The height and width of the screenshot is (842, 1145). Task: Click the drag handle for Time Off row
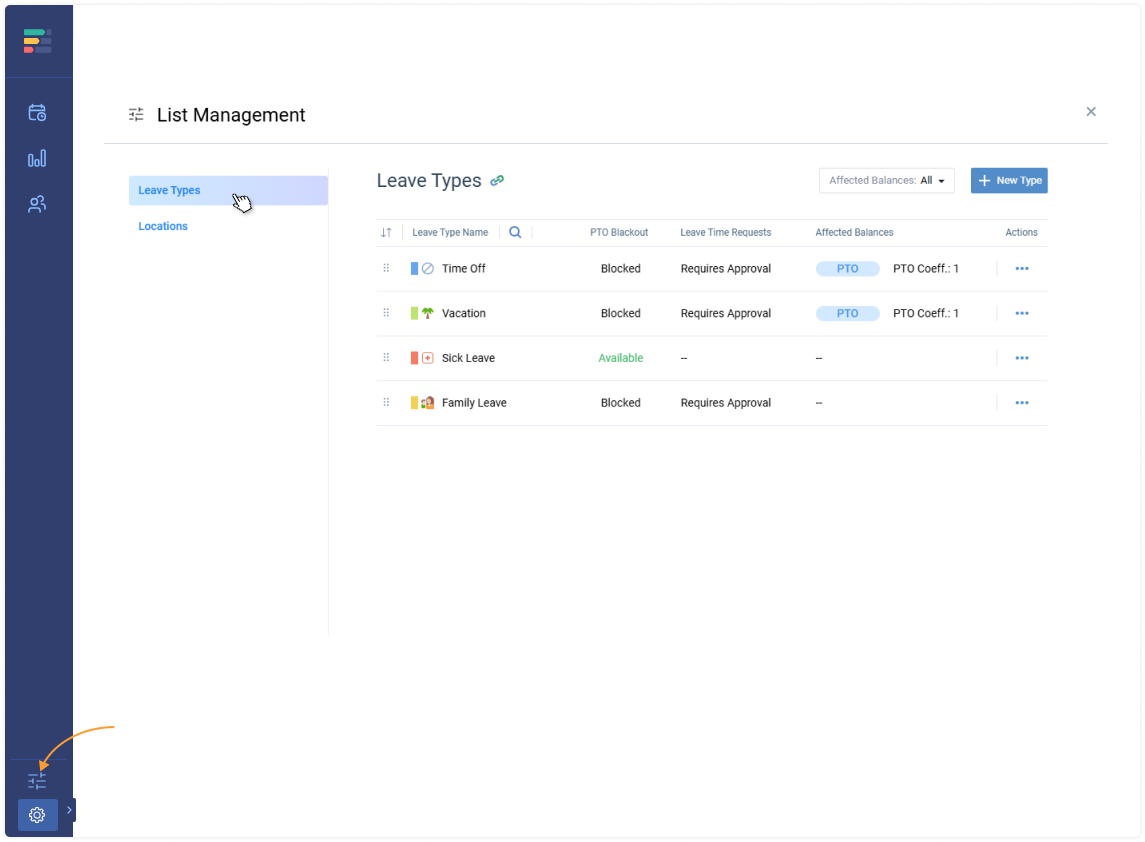click(386, 268)
